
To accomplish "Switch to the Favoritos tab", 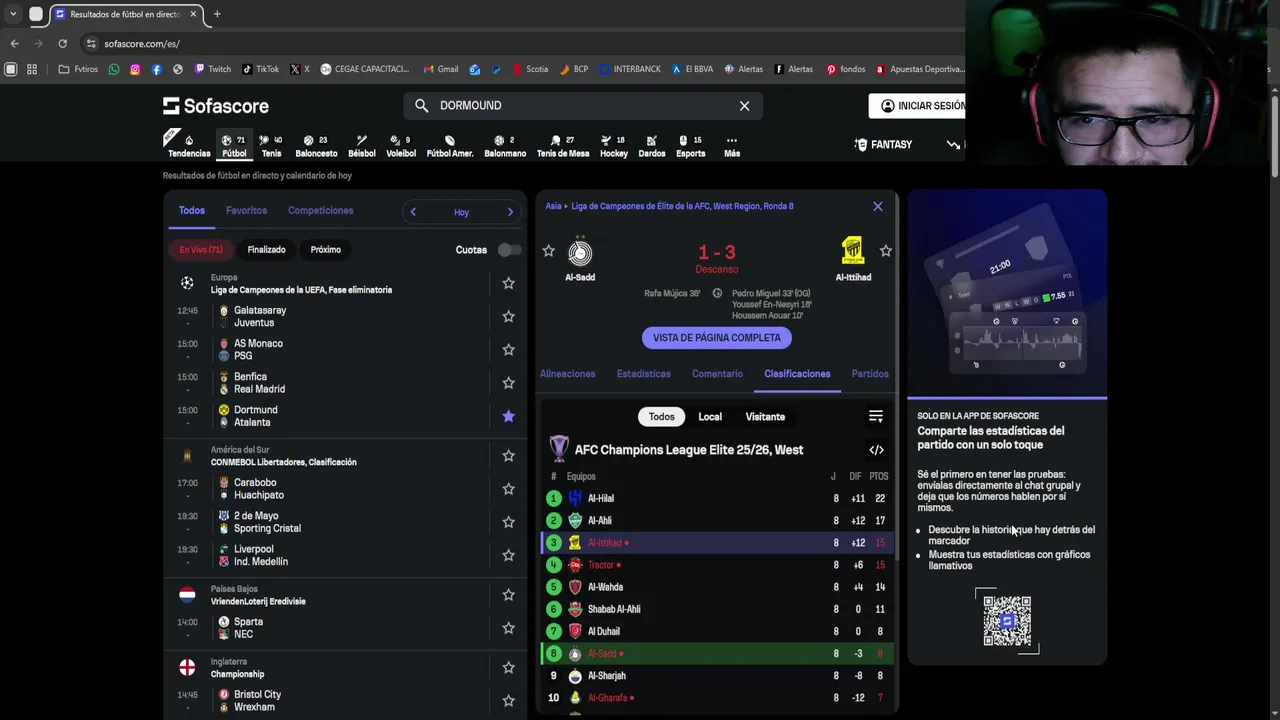I will coord(246,211).
